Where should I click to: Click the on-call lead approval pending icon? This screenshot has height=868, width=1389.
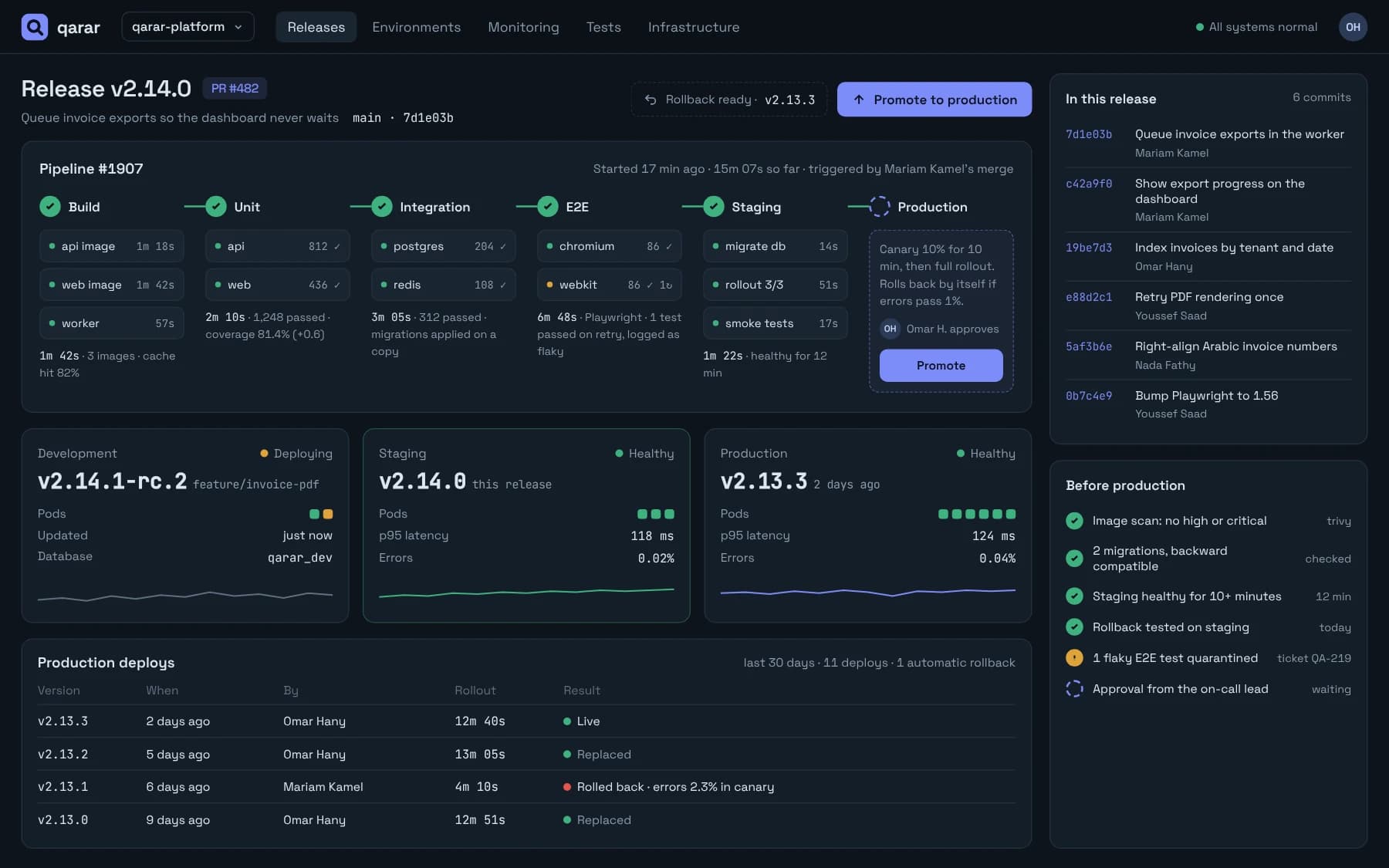tap(1074, 689)
